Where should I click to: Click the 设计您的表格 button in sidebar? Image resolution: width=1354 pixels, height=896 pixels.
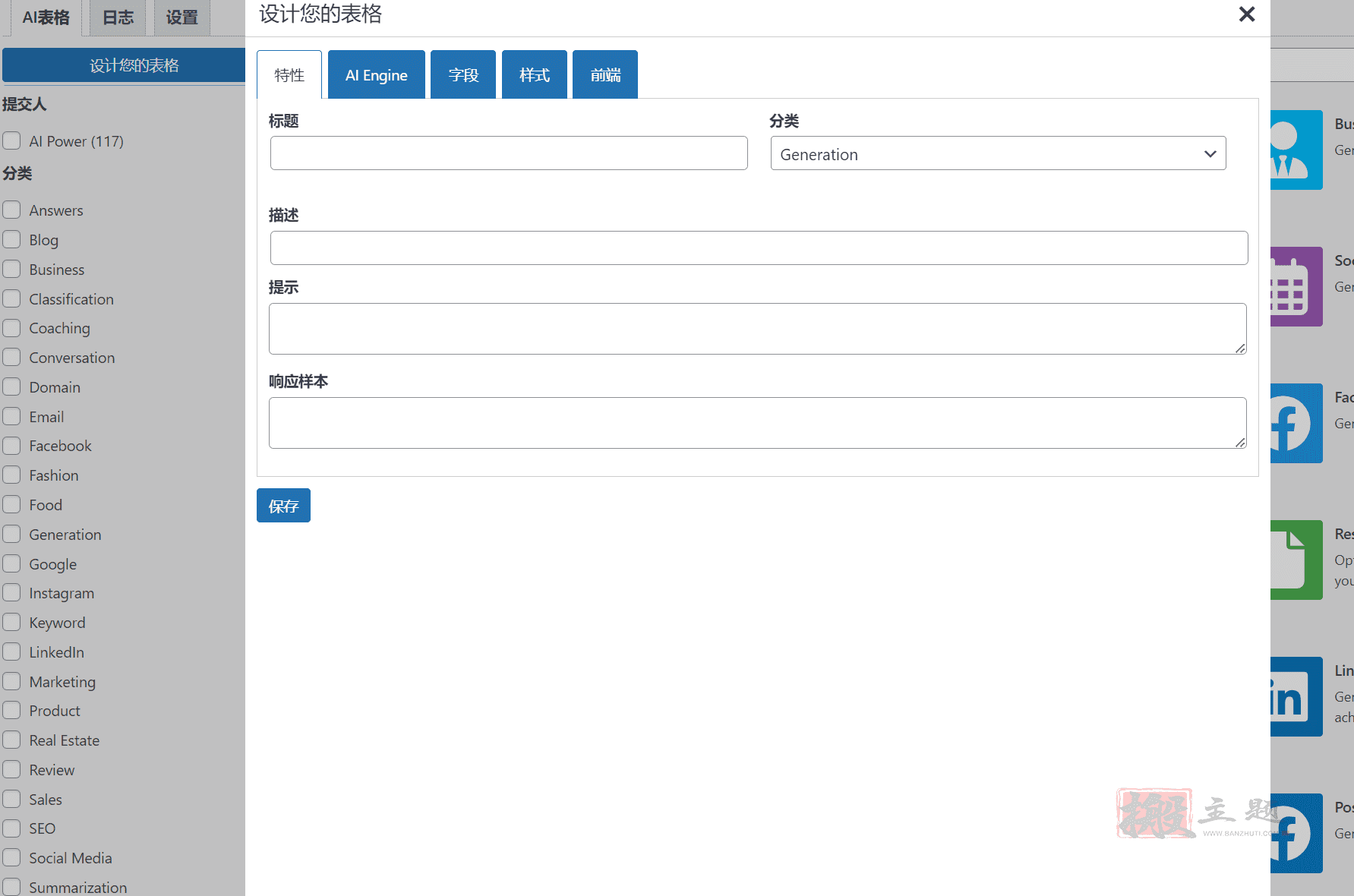[124, 65]
